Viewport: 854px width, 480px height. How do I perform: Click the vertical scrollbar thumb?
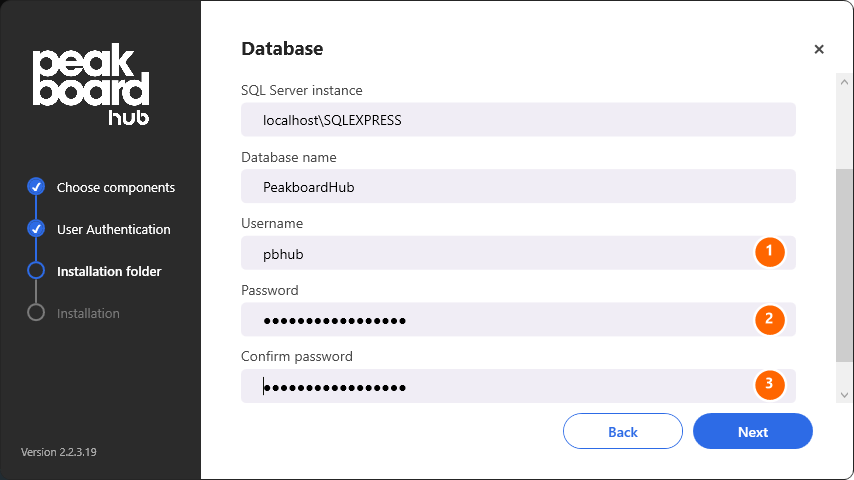click(x=844, y=265)
